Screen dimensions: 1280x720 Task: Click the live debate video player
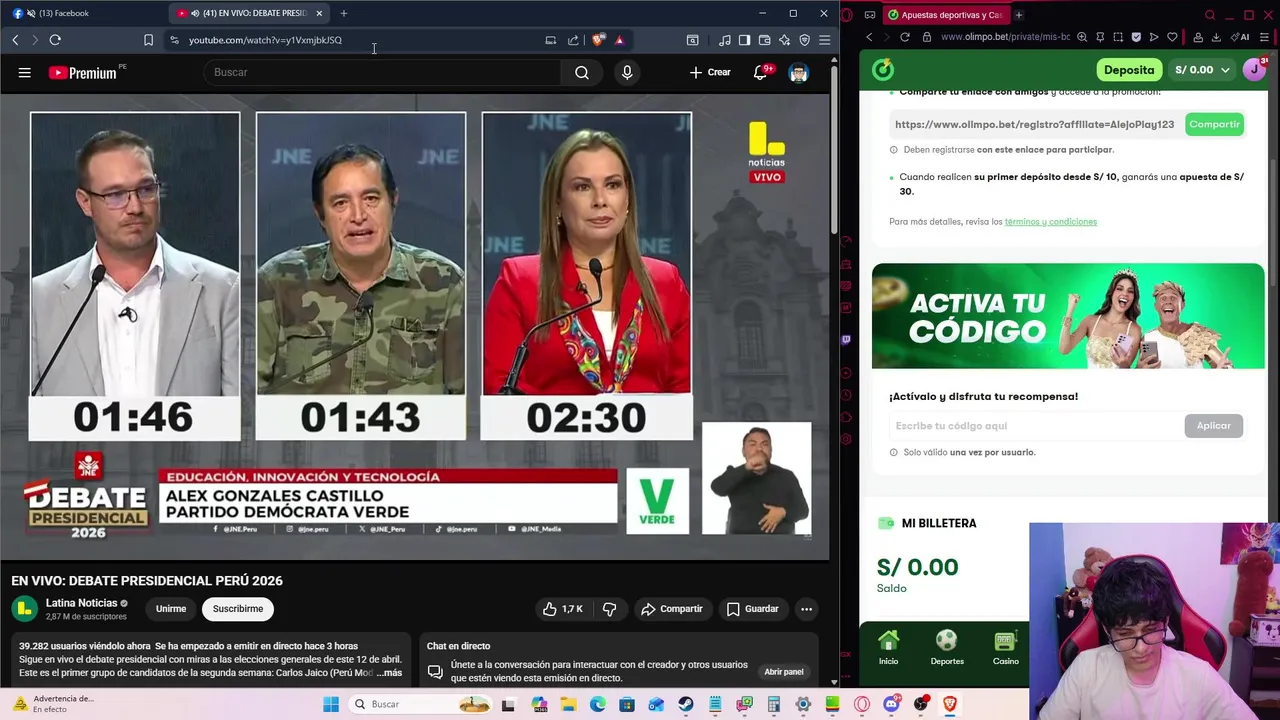[x=415, y=327]
